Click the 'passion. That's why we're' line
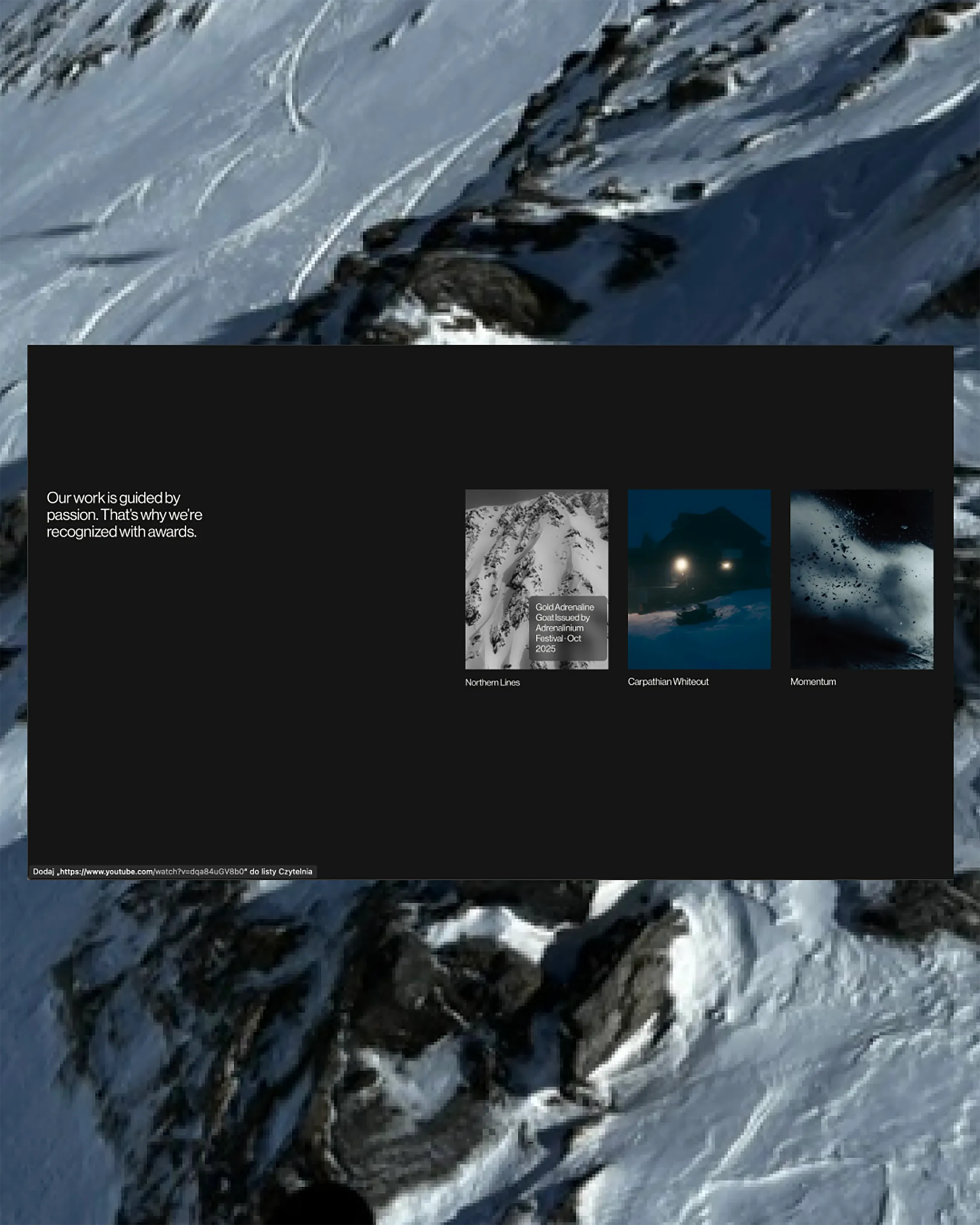The width and height of the screenshot is (980, 1225). [124, 515]
